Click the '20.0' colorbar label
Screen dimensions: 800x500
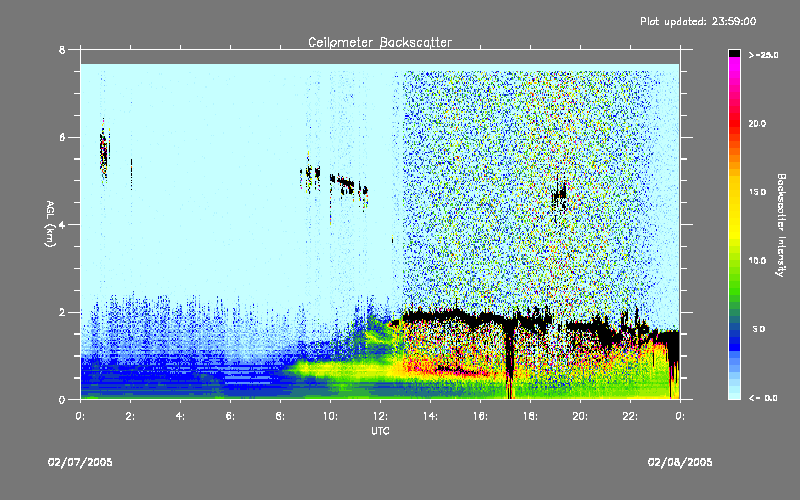click(x=757, y=123)
